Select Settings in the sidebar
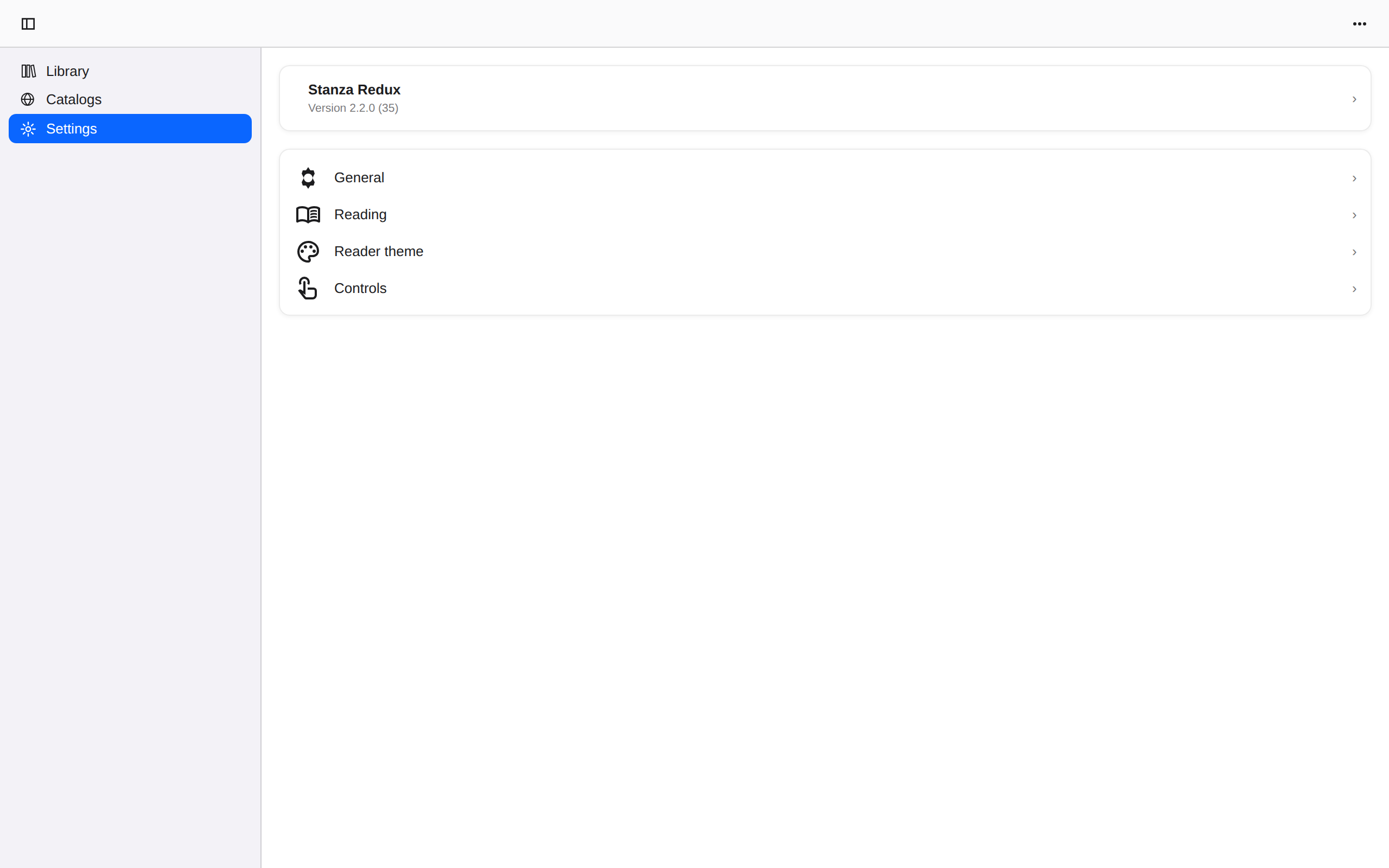1389x868 pixels. tap(130, 129)
